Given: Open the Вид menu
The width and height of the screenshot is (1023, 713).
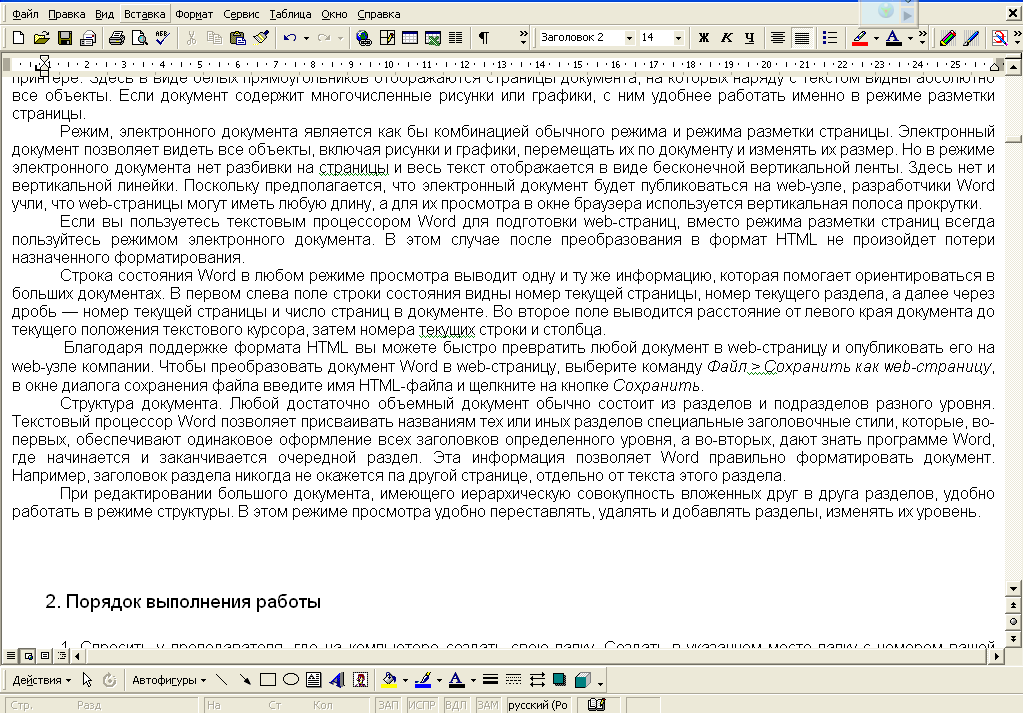Looking at the screenshot, I should coord(104,14).
